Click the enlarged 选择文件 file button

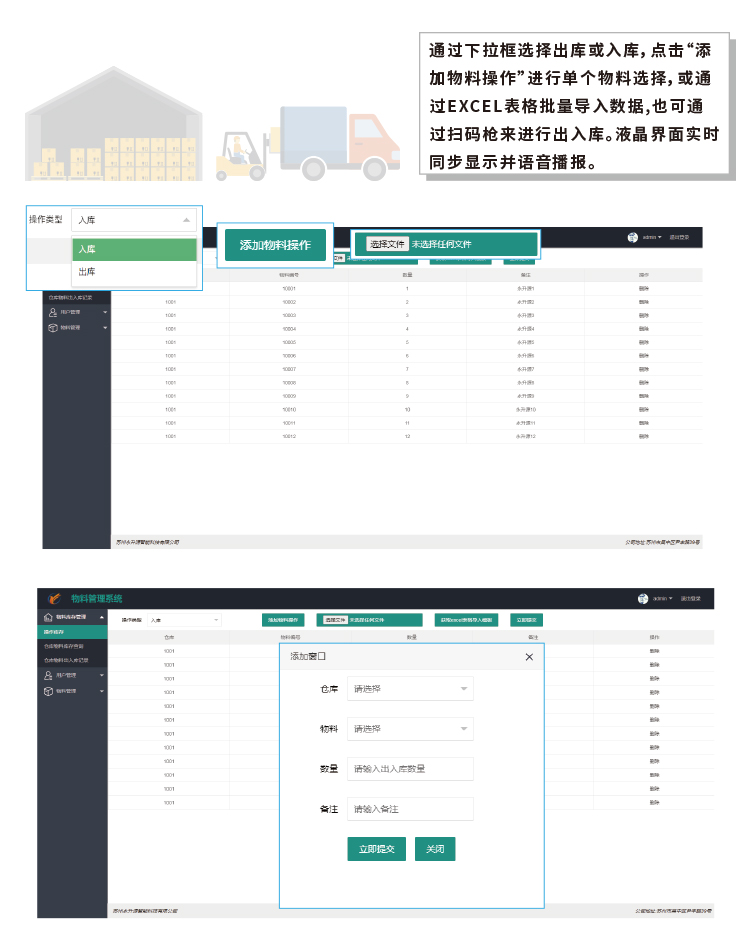[x=387, y=244]
